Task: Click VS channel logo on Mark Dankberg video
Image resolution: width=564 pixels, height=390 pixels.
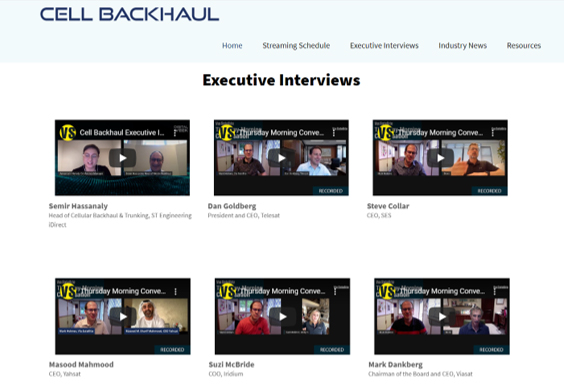Action: click(387, 291)
